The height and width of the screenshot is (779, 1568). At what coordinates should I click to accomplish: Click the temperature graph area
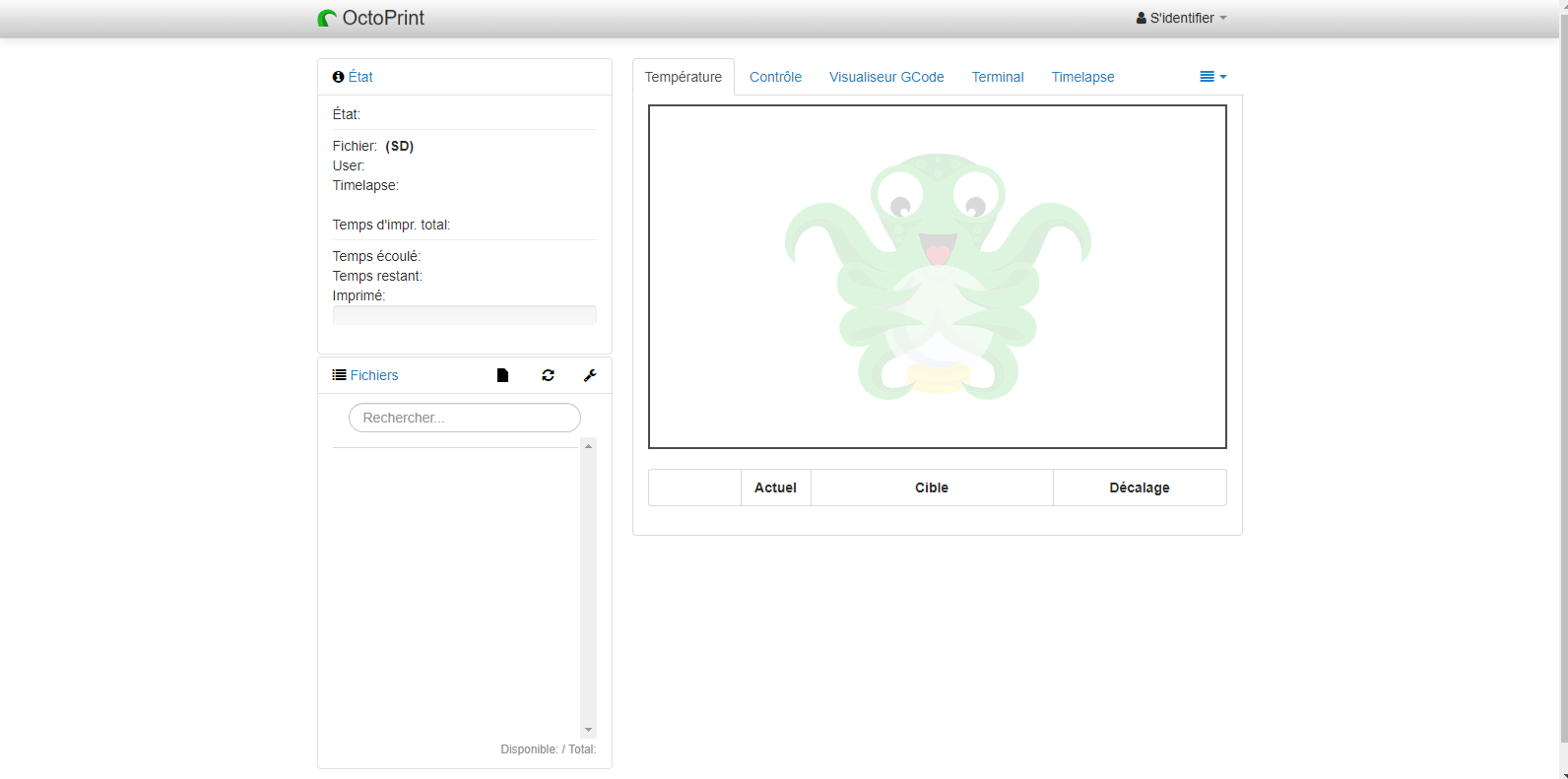(x=938, y=277)
